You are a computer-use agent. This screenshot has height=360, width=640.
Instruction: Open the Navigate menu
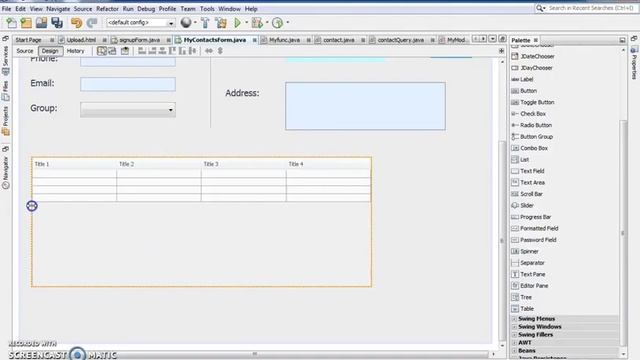(x=58, y=9)
